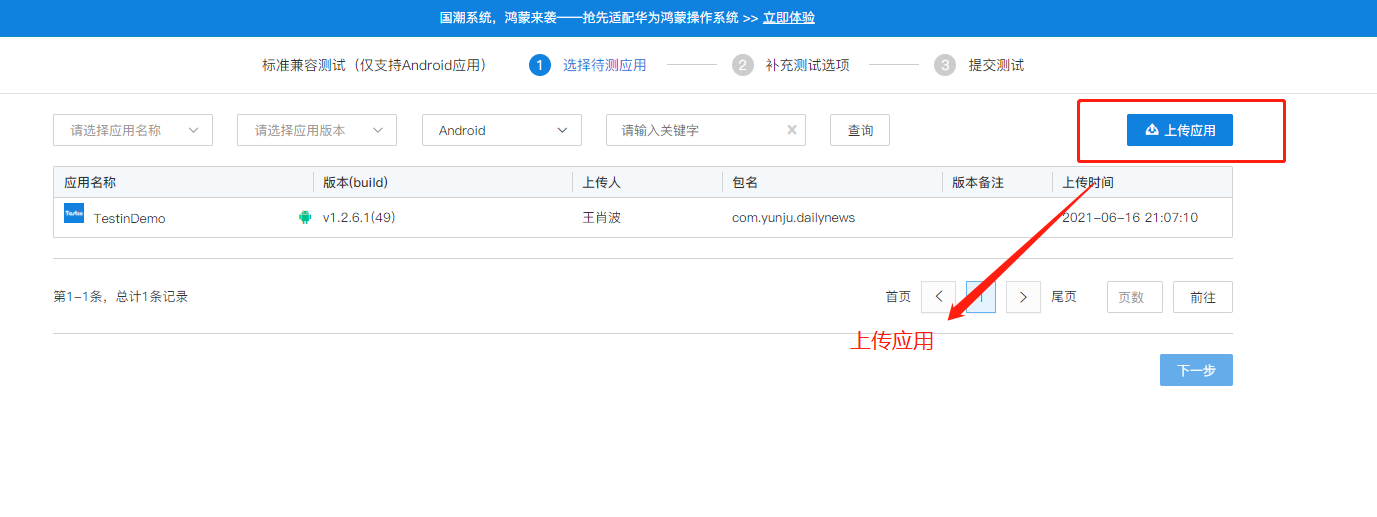
Task: Click the 立即体验 link in top banner
Action: pos(789,18)
